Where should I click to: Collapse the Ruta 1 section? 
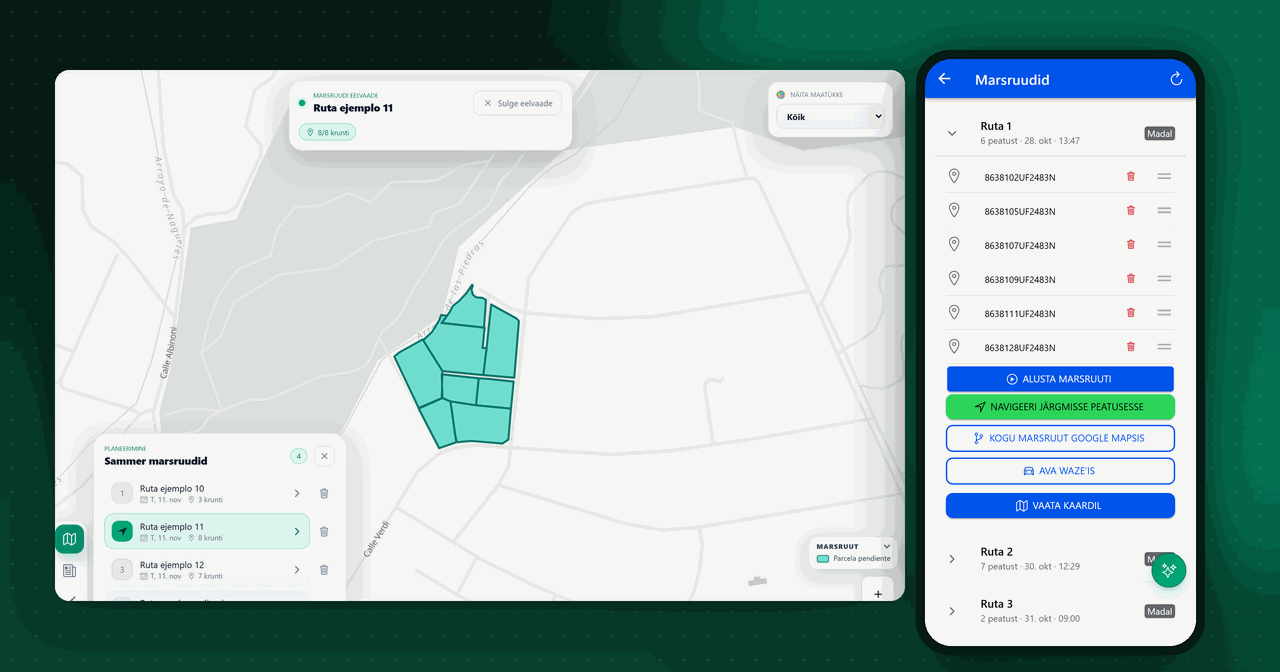pyautogui.click(x=952, y=133)
